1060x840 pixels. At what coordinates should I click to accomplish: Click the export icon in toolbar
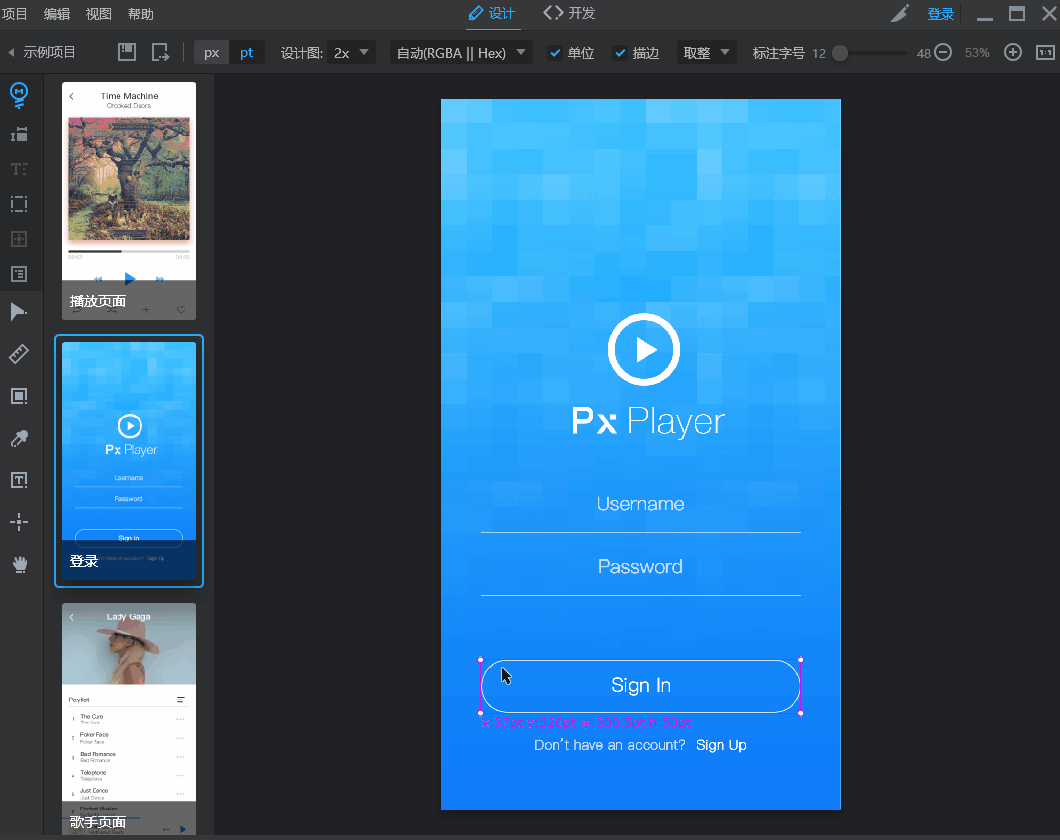coord(161,53)
